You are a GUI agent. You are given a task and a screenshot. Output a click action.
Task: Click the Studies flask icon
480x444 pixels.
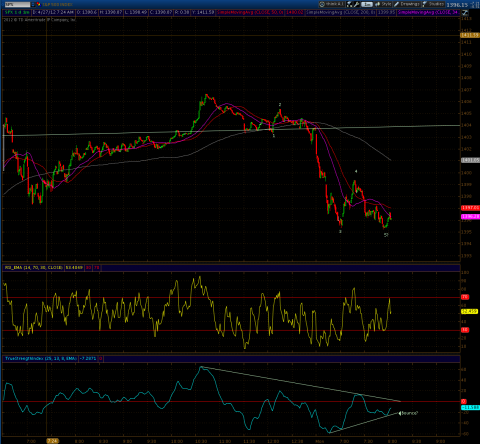[x=425, y=4]
